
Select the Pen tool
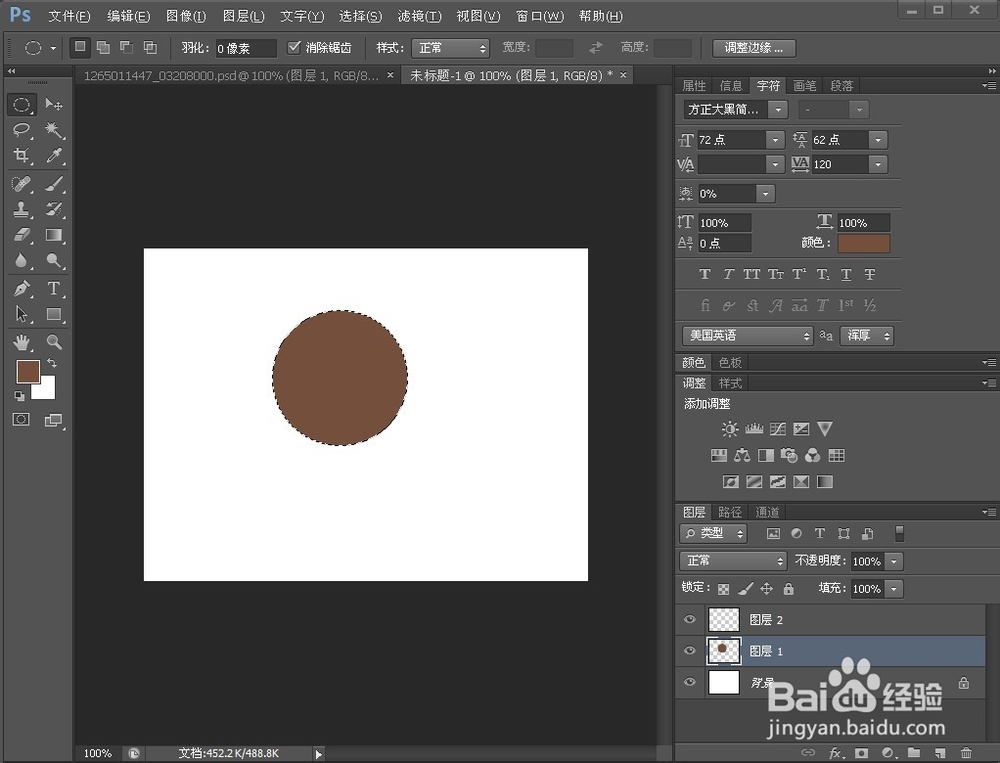[22, 288]
